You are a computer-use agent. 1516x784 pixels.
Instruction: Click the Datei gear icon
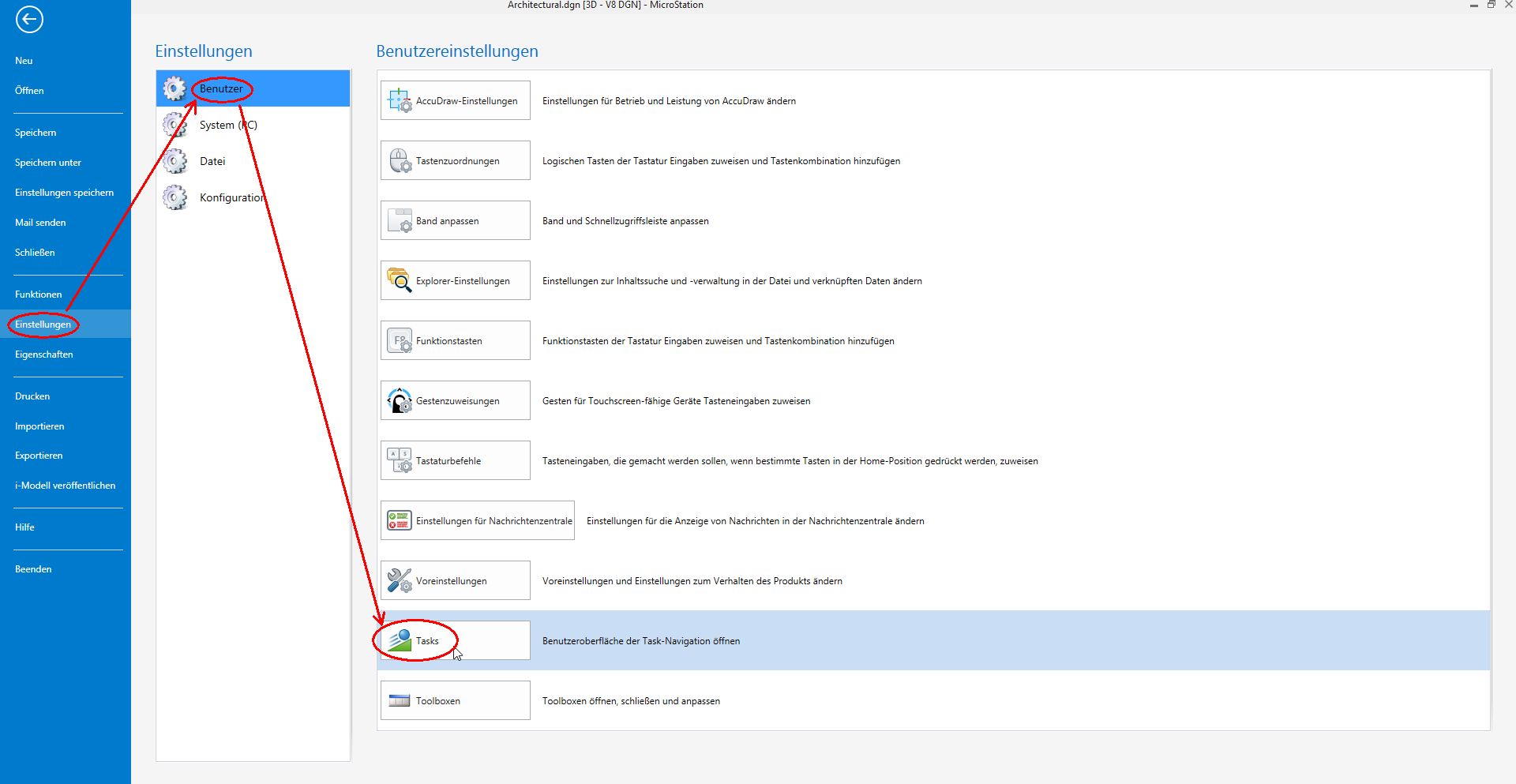pyautogui.click(x=174, y=161)
